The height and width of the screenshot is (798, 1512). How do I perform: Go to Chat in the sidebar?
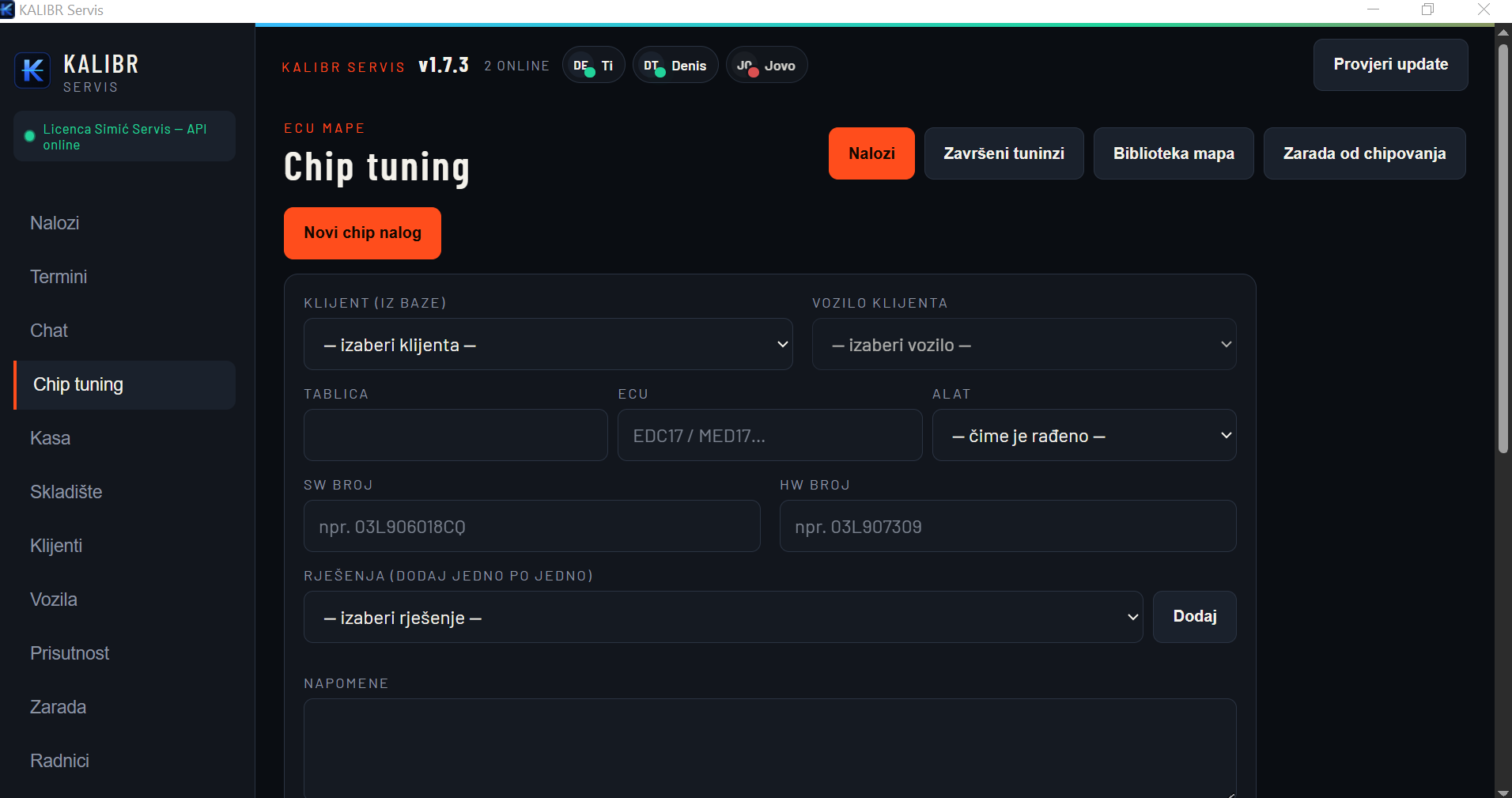[x=124, y=331]
